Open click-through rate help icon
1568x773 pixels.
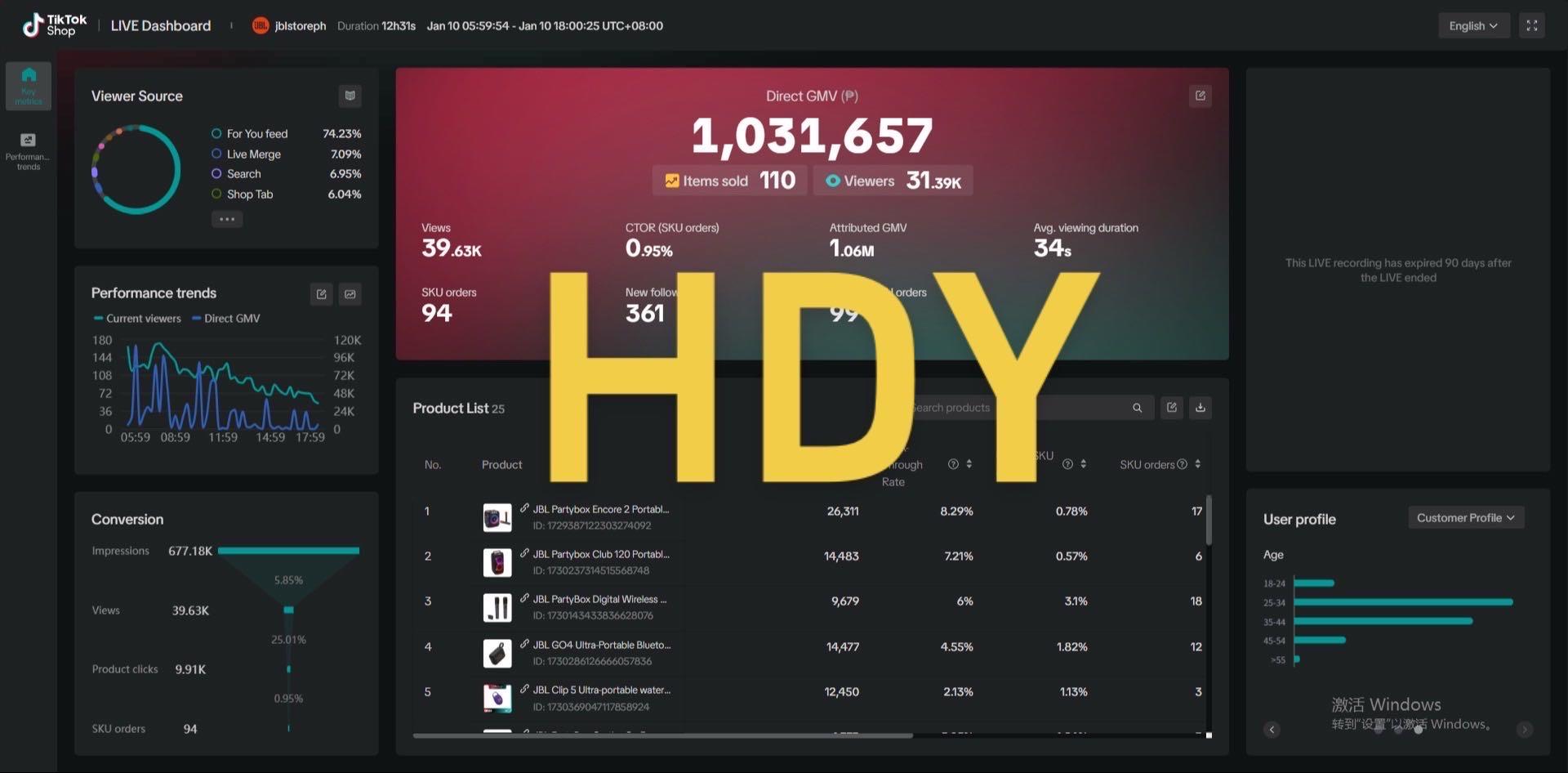pyautogui.click(x=953, y=464)
